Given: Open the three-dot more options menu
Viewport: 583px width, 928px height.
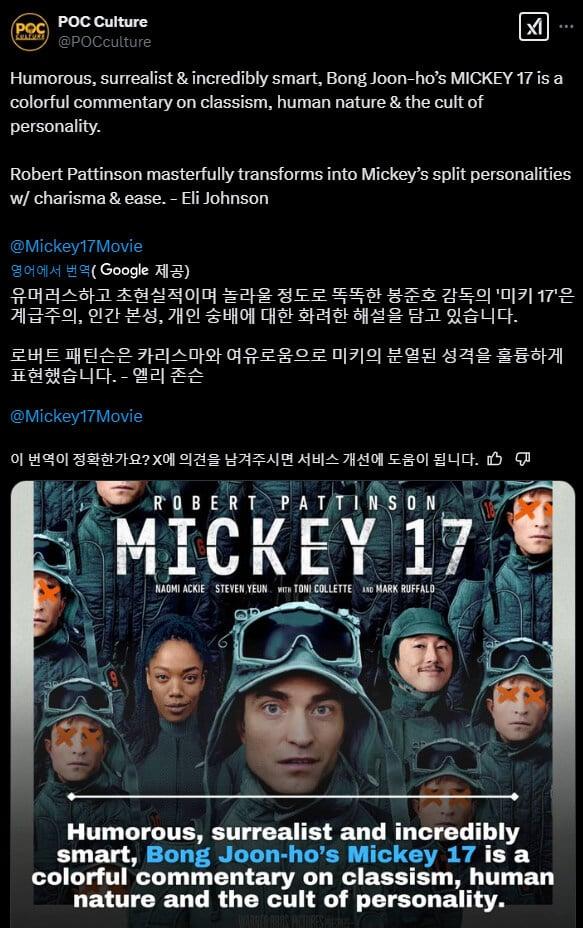Looking at the screenshot, I should [566, 27].
